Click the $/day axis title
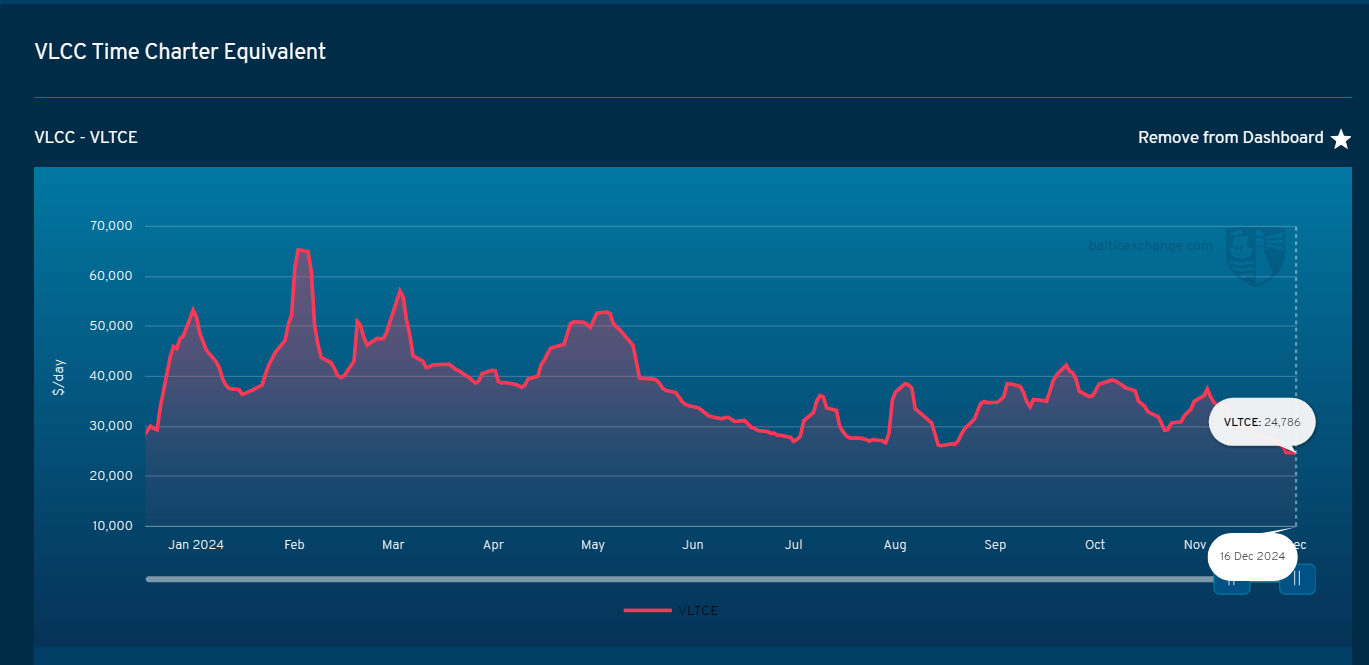 click(59, 376)
